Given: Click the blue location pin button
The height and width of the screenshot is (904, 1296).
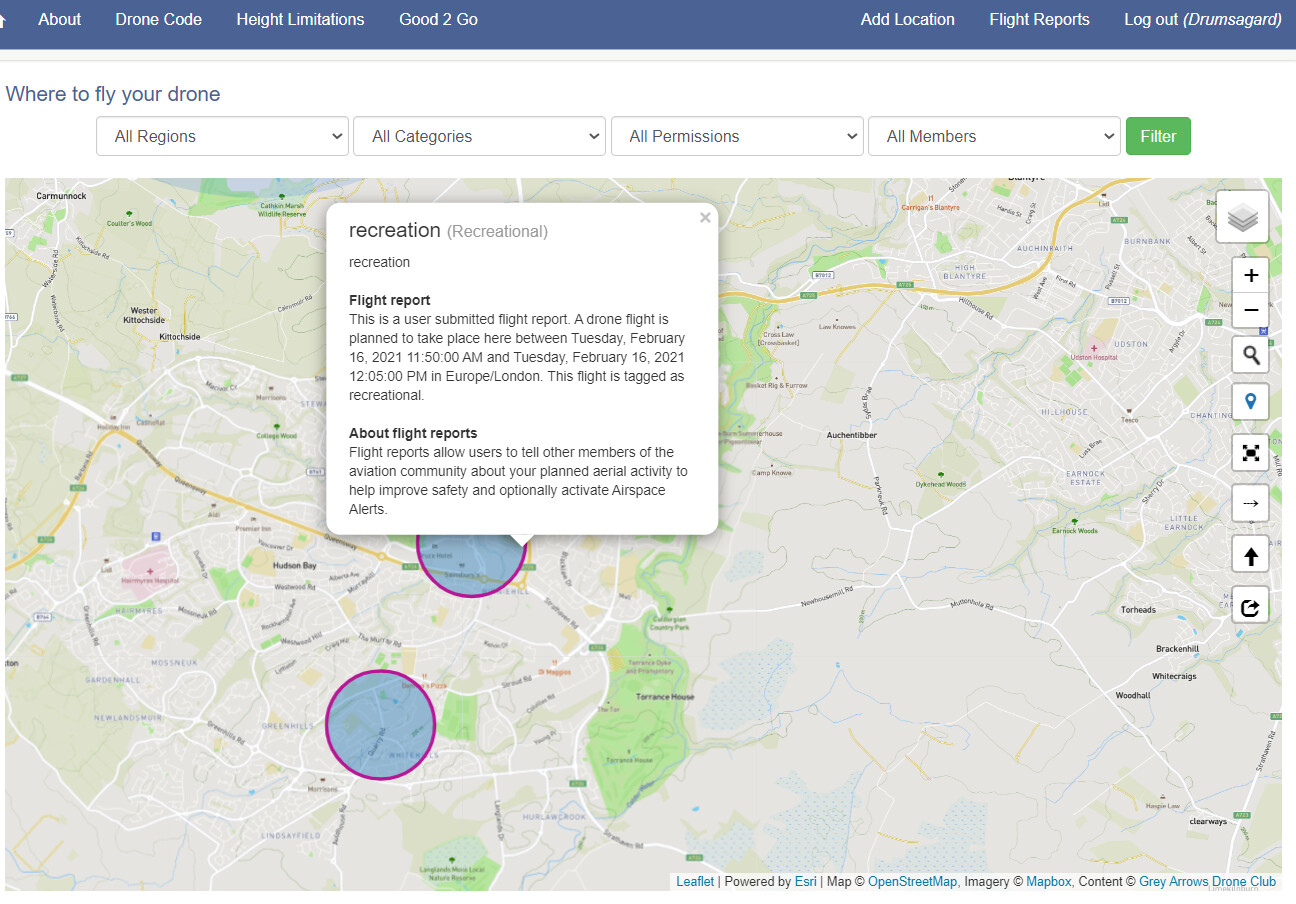Looking at the screenshot, I should pos(1251,403).
